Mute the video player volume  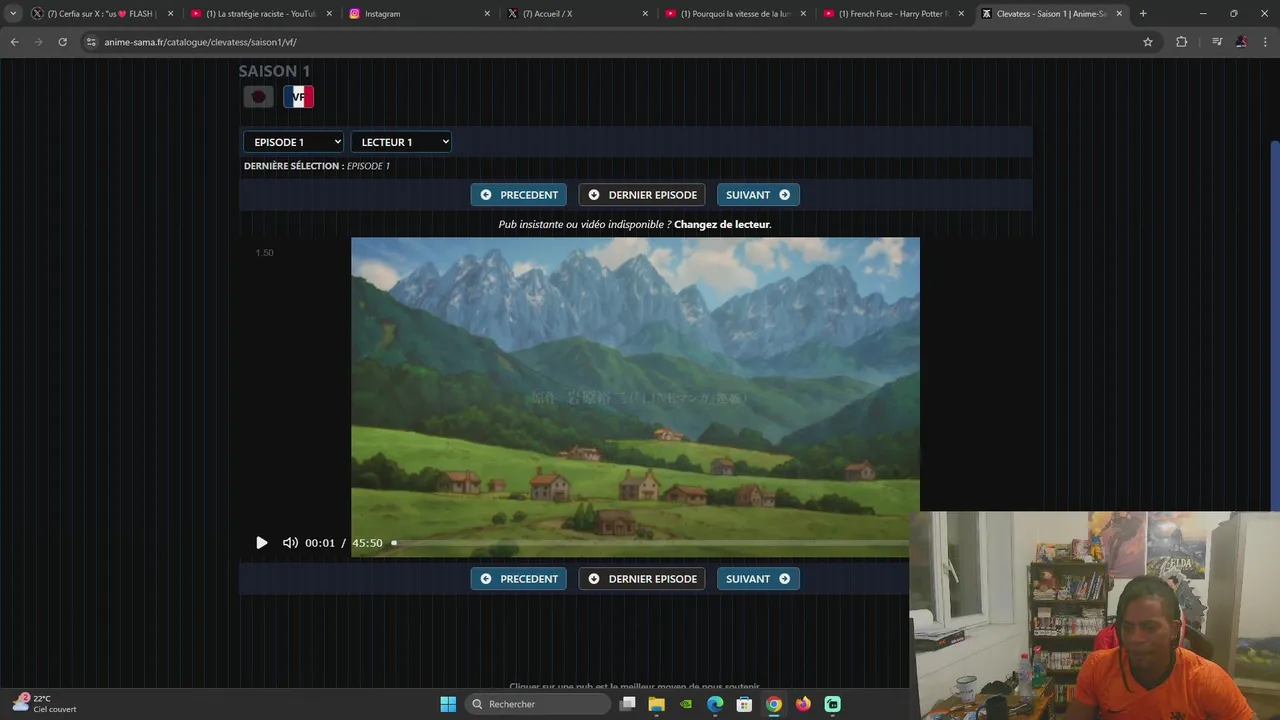(x=290, y=543)
